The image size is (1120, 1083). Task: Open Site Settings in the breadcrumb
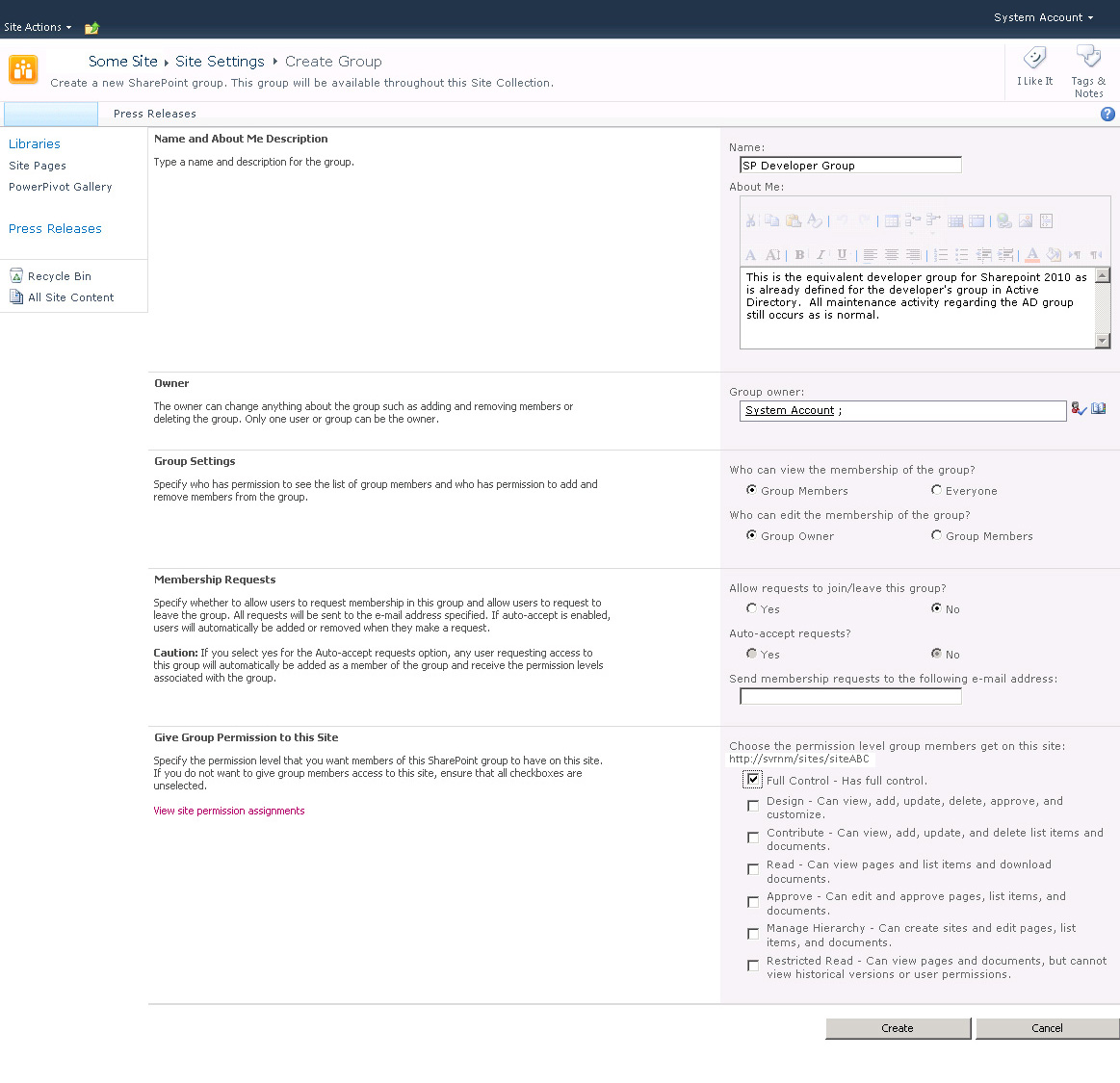[x=220, y=62]
